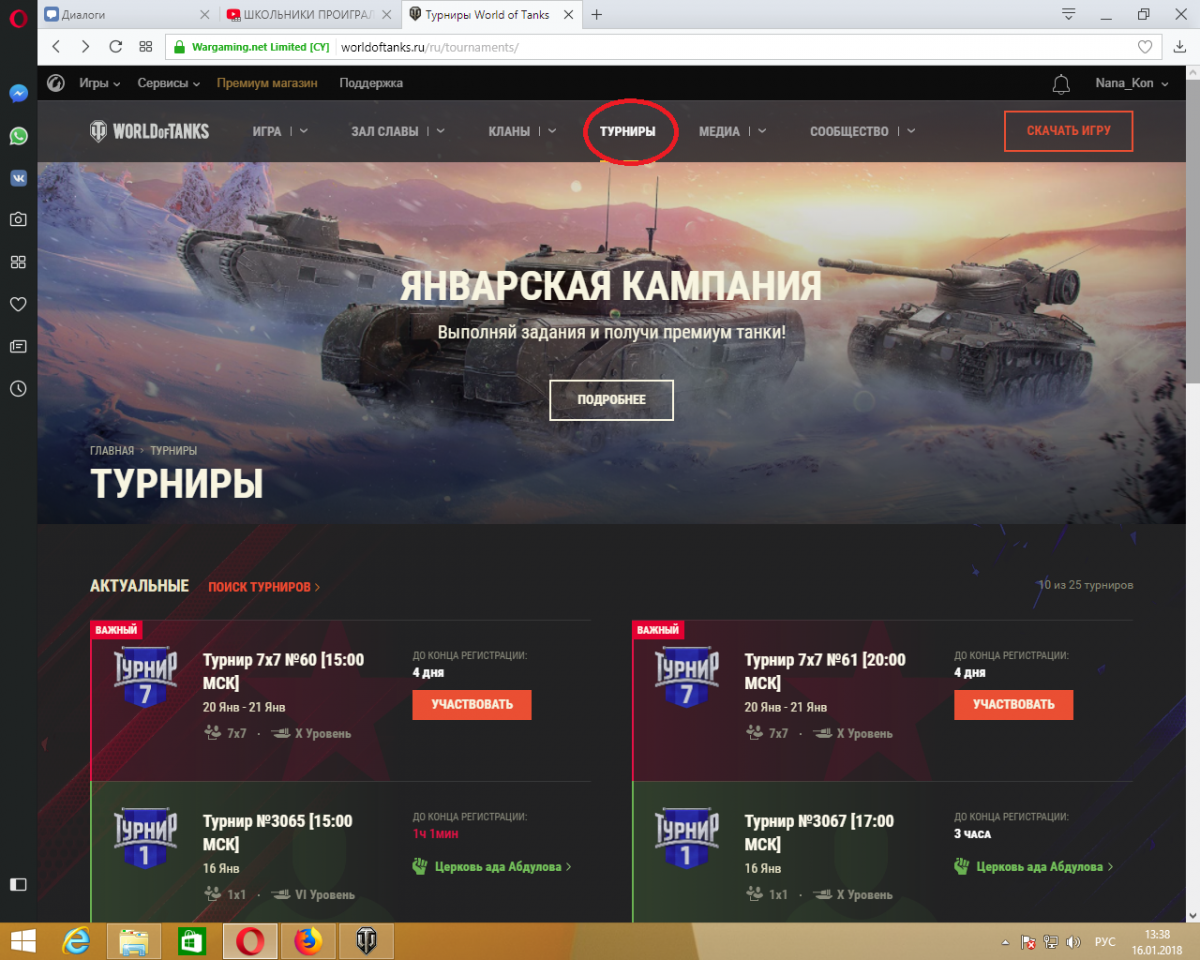This screenshot has width=1200, height=960.
Task: Bookmark this page with the heart icon
Action: [x=1145, y=47]
